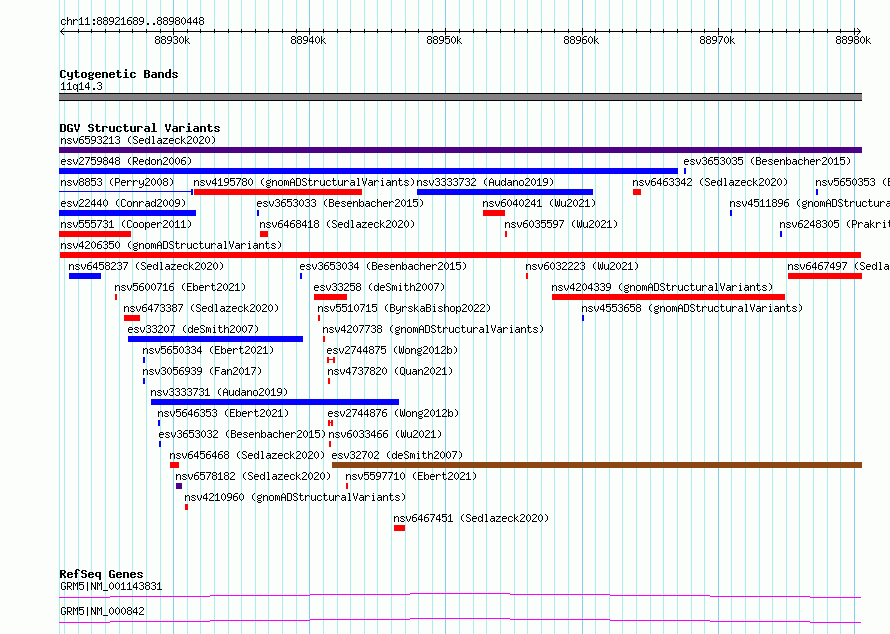Select the blue esv33207 variant bar
Screen dimensions: 890x634
click(216, 339)
